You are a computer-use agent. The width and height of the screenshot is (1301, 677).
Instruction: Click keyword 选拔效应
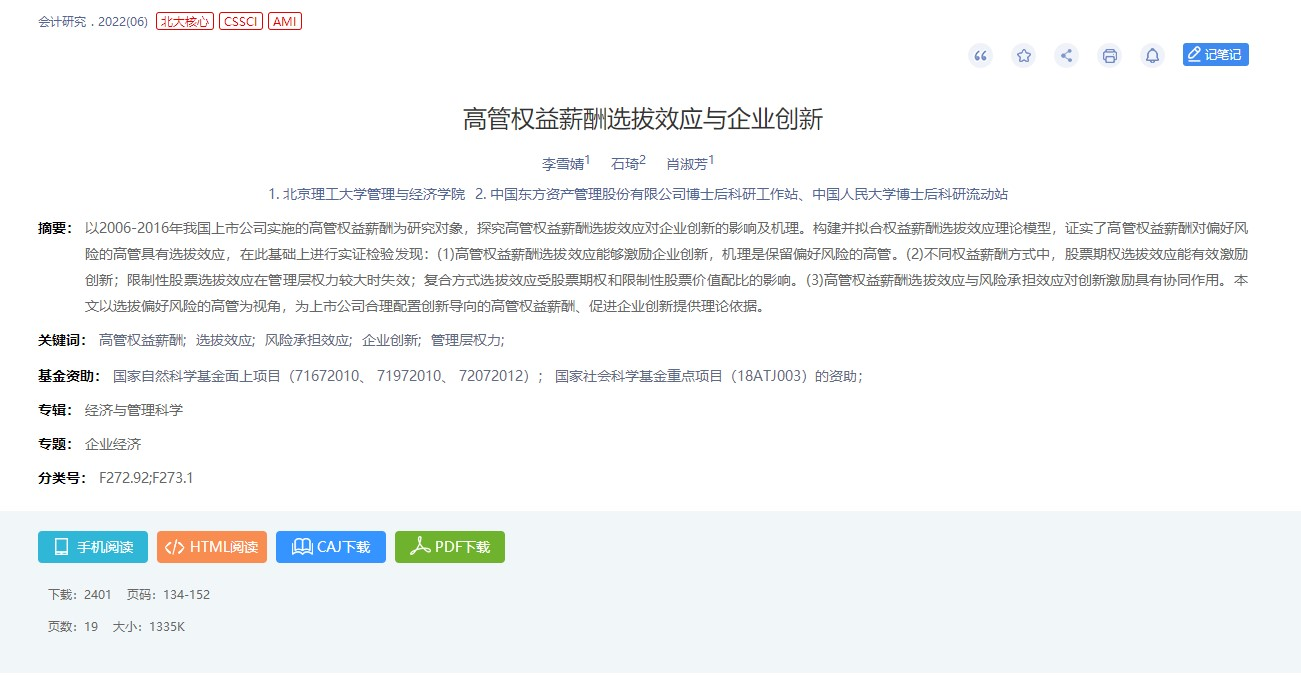(224, 340)
